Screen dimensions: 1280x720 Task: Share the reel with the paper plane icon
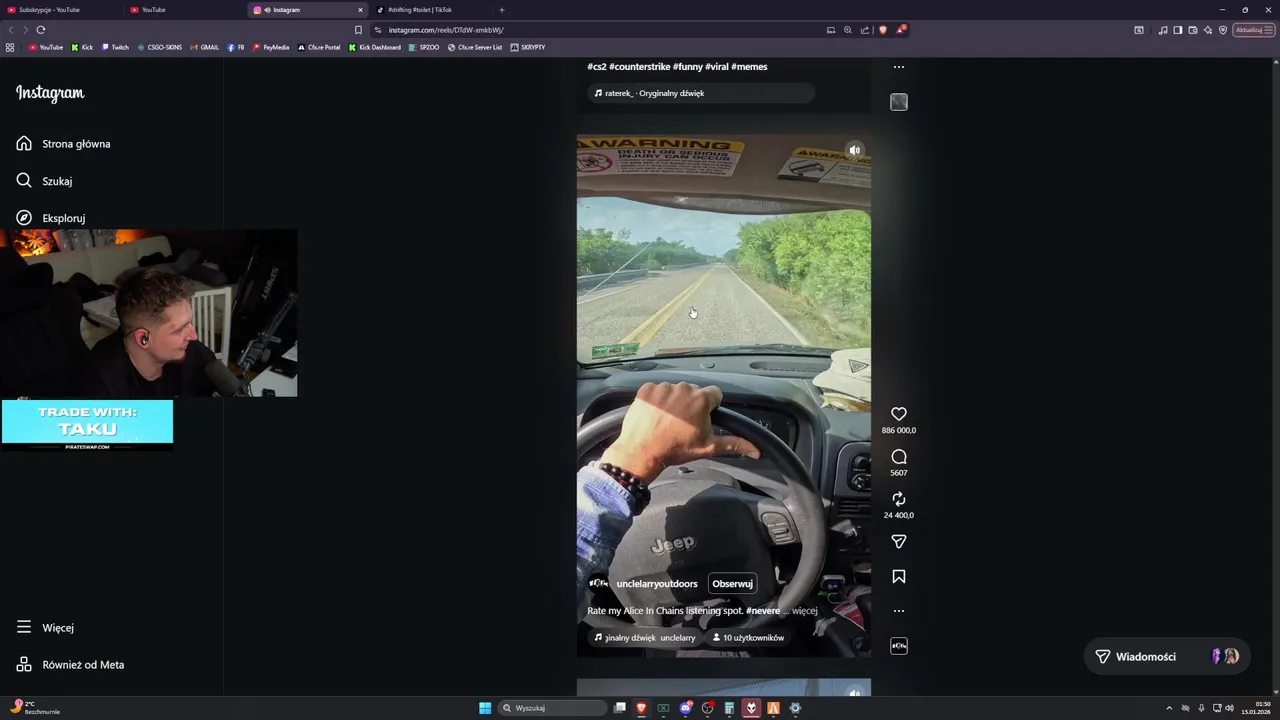pos(898,542)
